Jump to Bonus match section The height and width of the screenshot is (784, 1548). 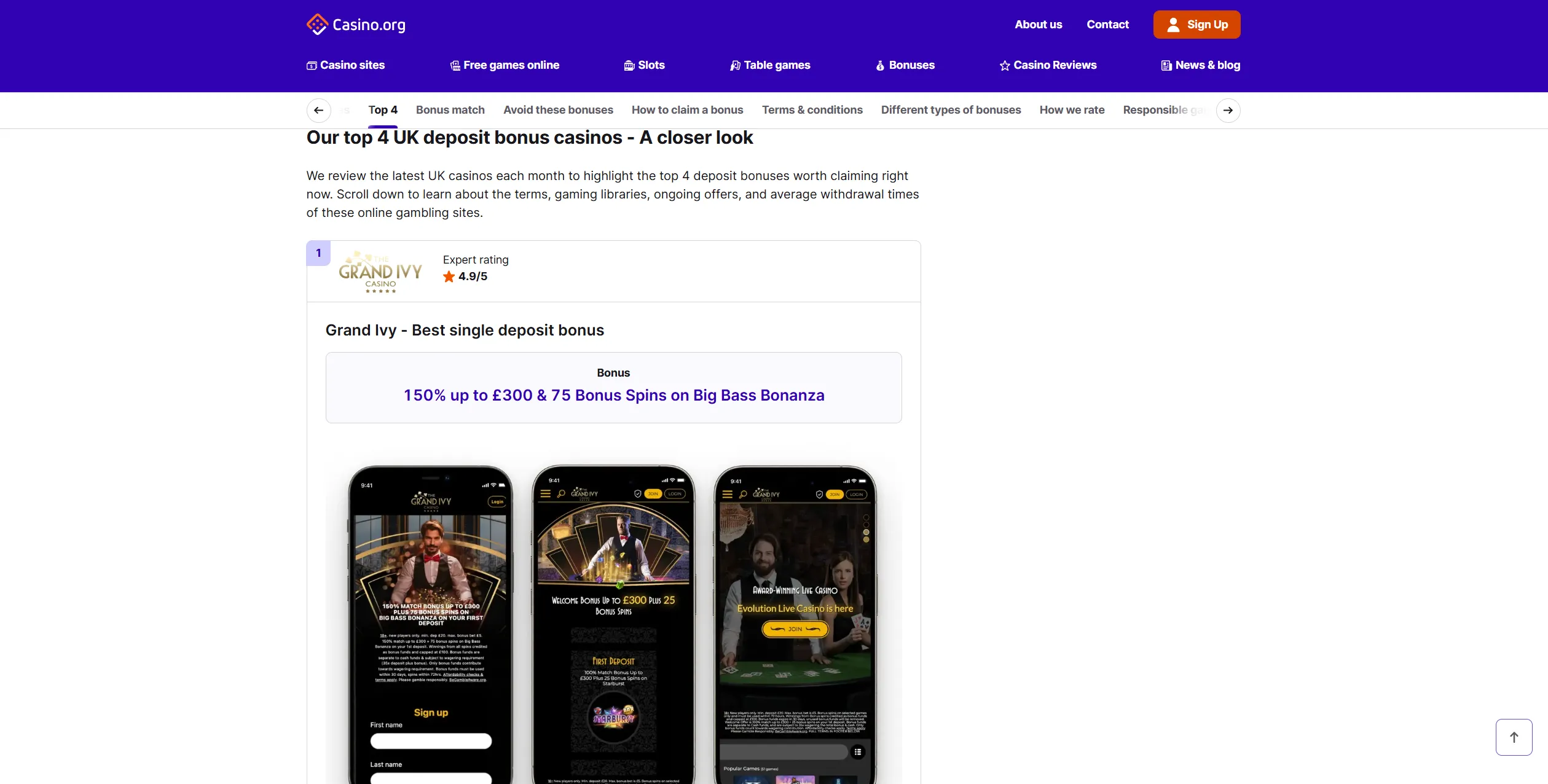(450, 110)
